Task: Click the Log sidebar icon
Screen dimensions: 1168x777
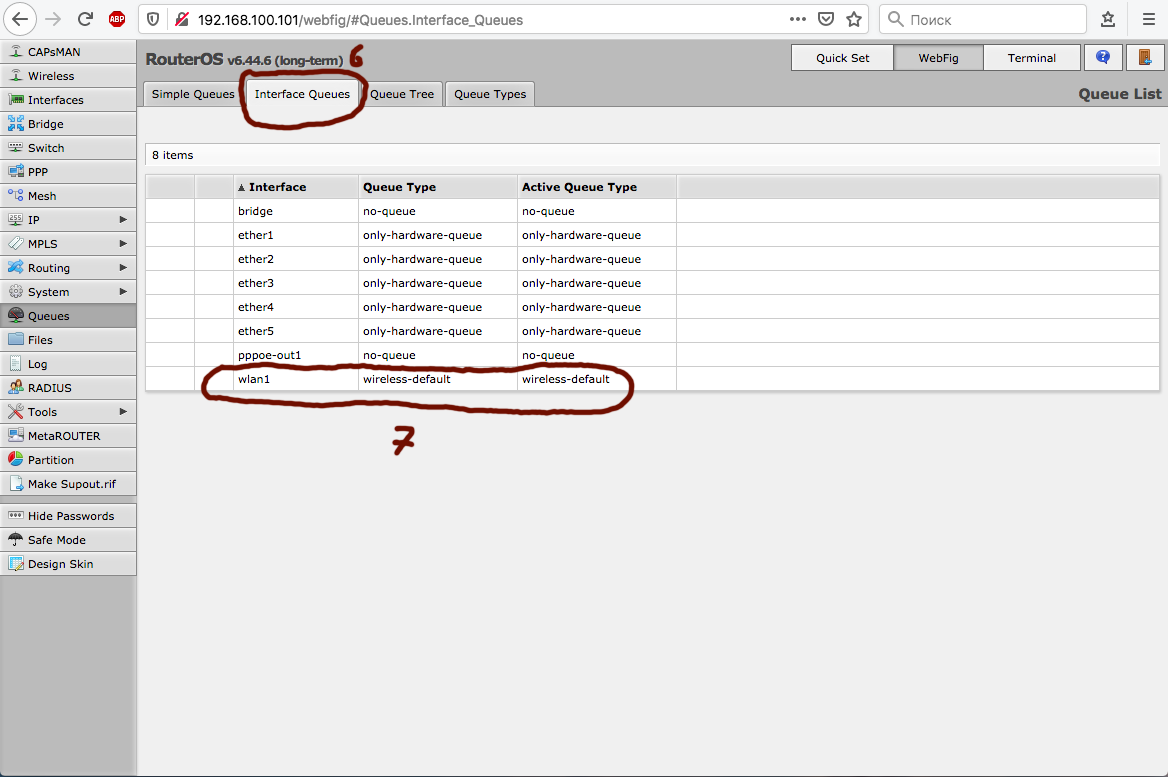Action: (x=16, y=364)
